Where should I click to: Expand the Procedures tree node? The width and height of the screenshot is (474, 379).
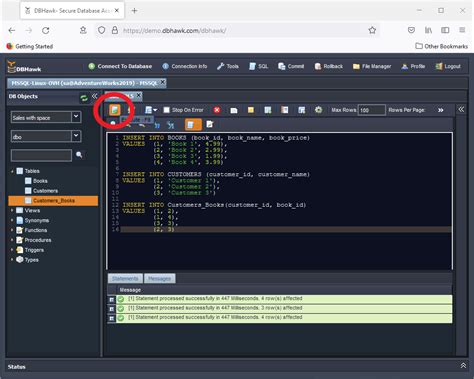coord(12,240)
